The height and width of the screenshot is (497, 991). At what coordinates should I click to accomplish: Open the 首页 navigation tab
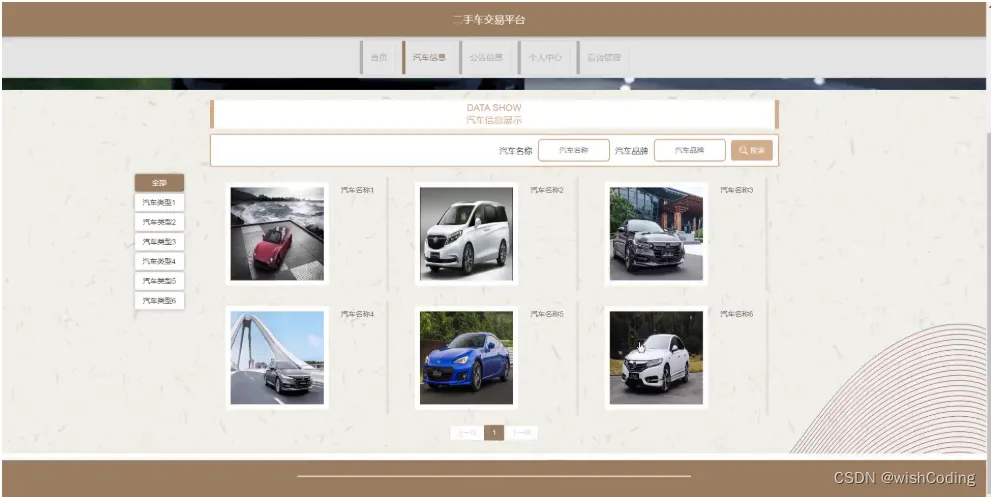378,58
